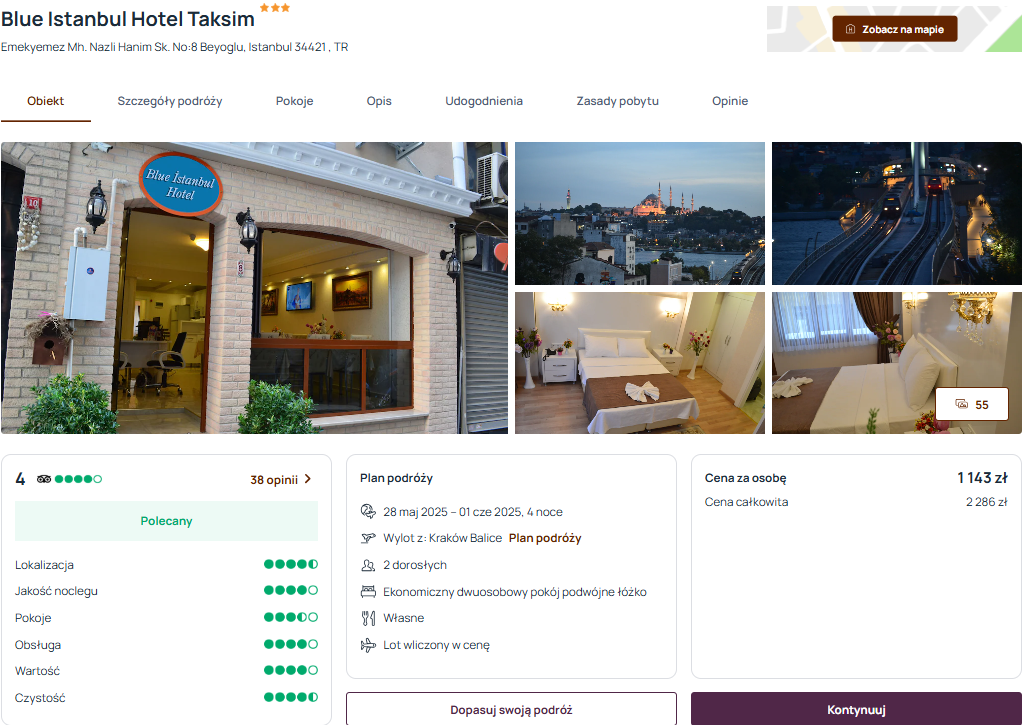The height and width of the screenshot is (727, 1026).
Task: View the mosque skyline thumbnail
Action: 640,213
